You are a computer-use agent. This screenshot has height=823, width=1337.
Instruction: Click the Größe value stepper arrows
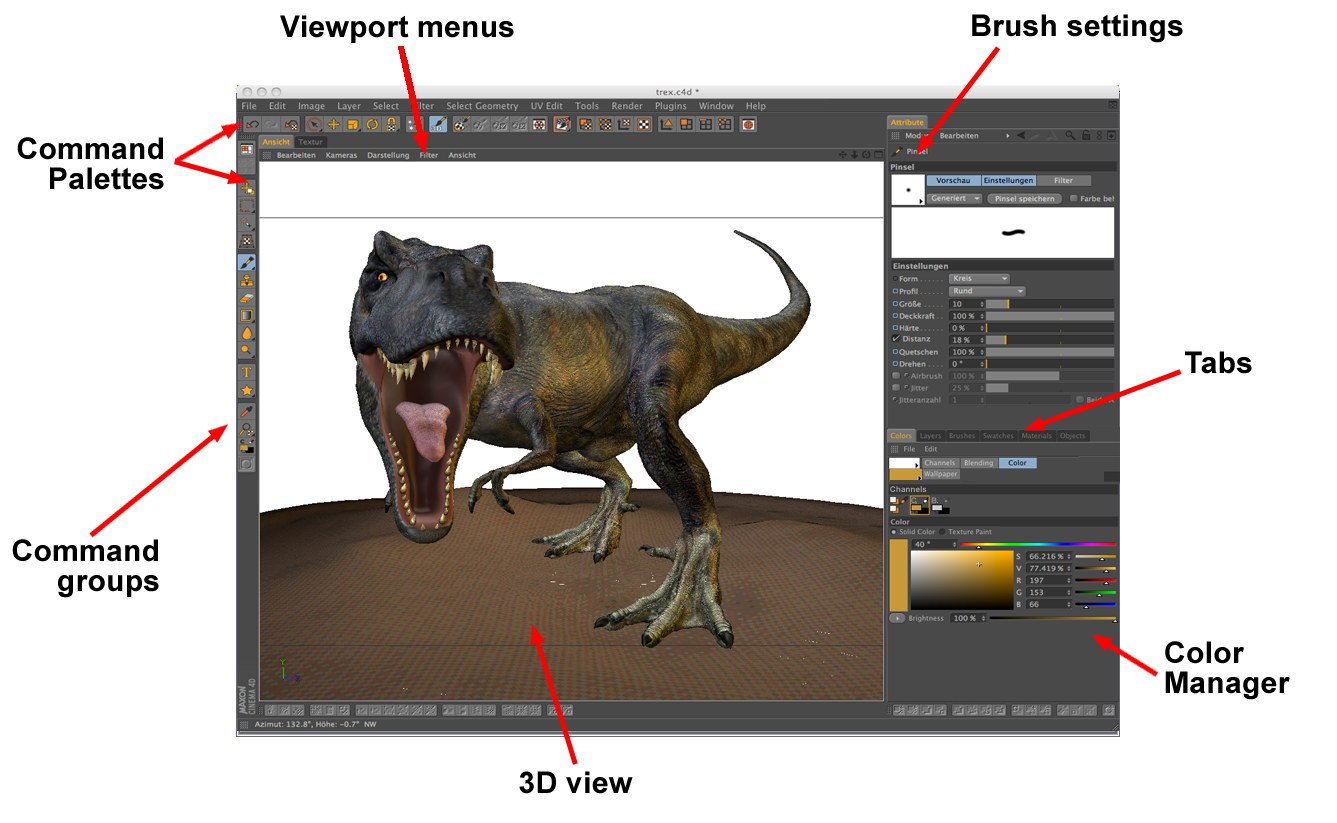[982, 304]
